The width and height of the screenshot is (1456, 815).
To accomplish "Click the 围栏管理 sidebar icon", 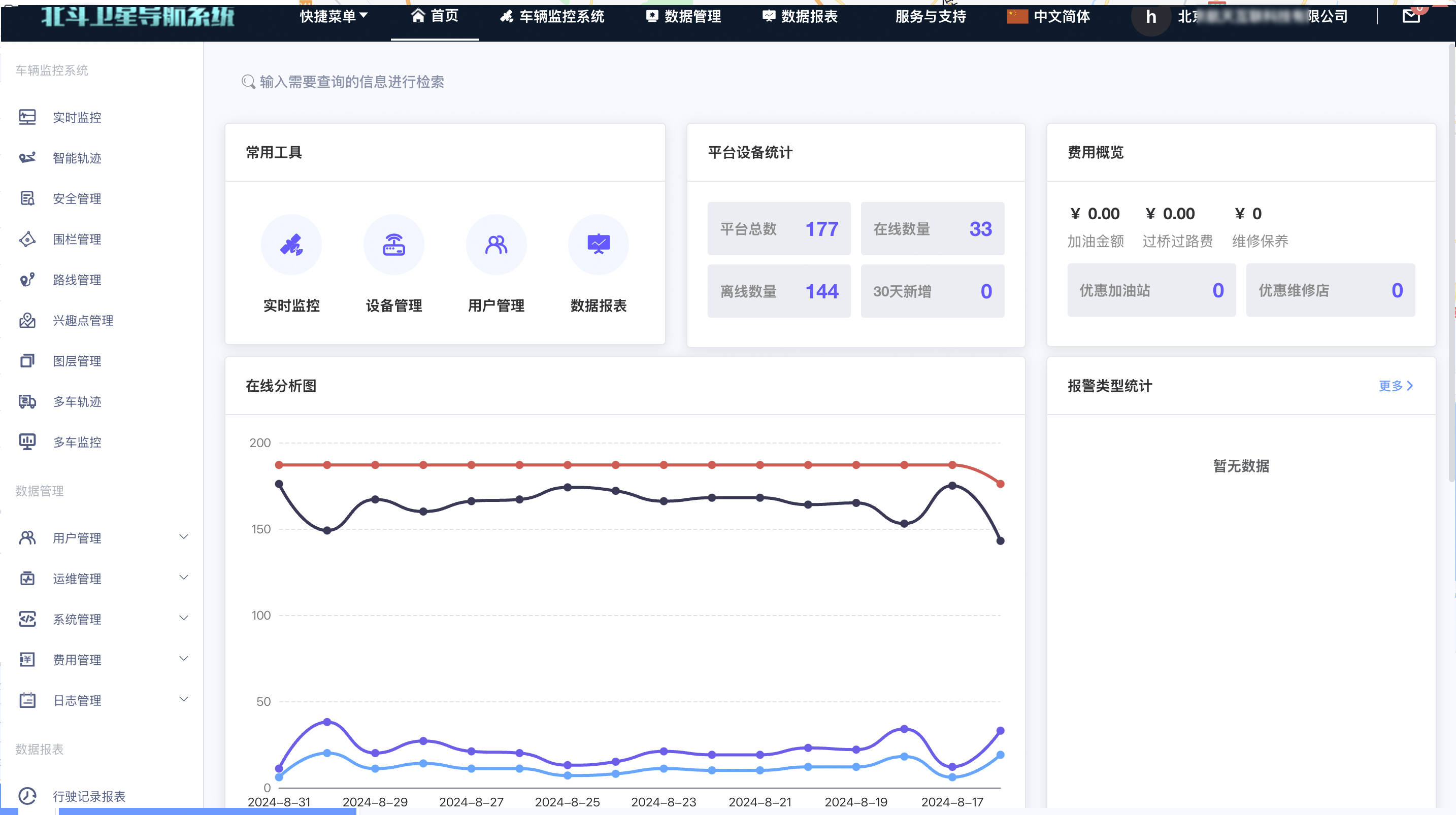I will 27,239.
